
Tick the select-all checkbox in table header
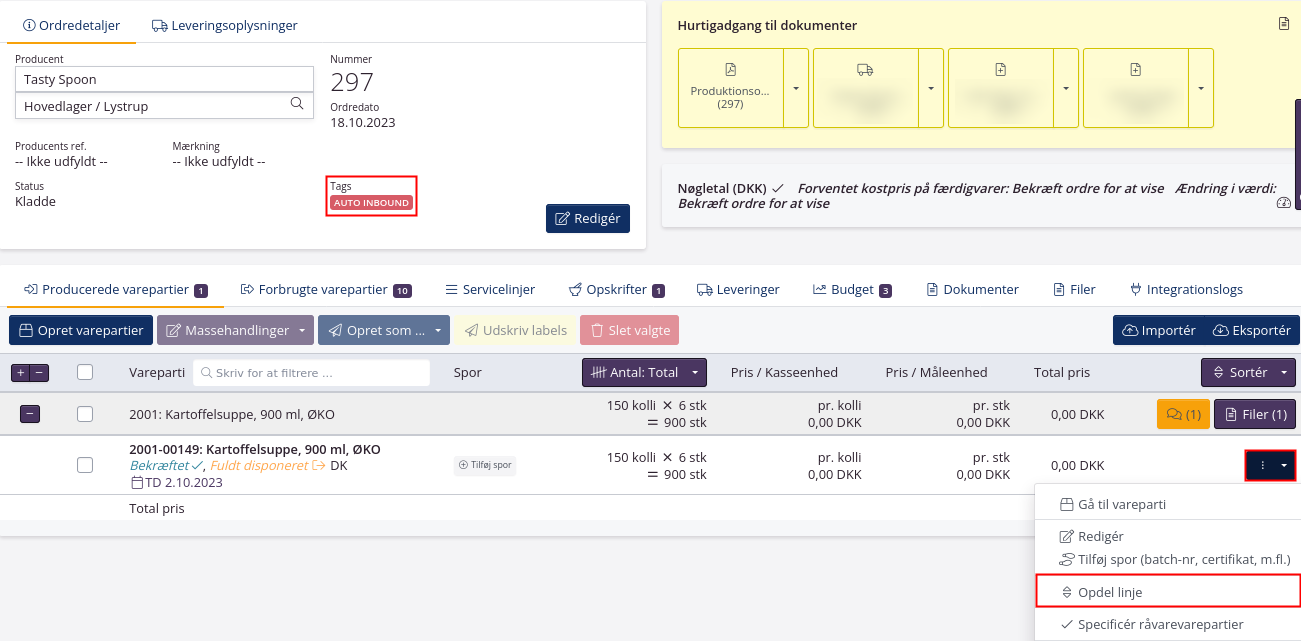[x=85, y=372]
